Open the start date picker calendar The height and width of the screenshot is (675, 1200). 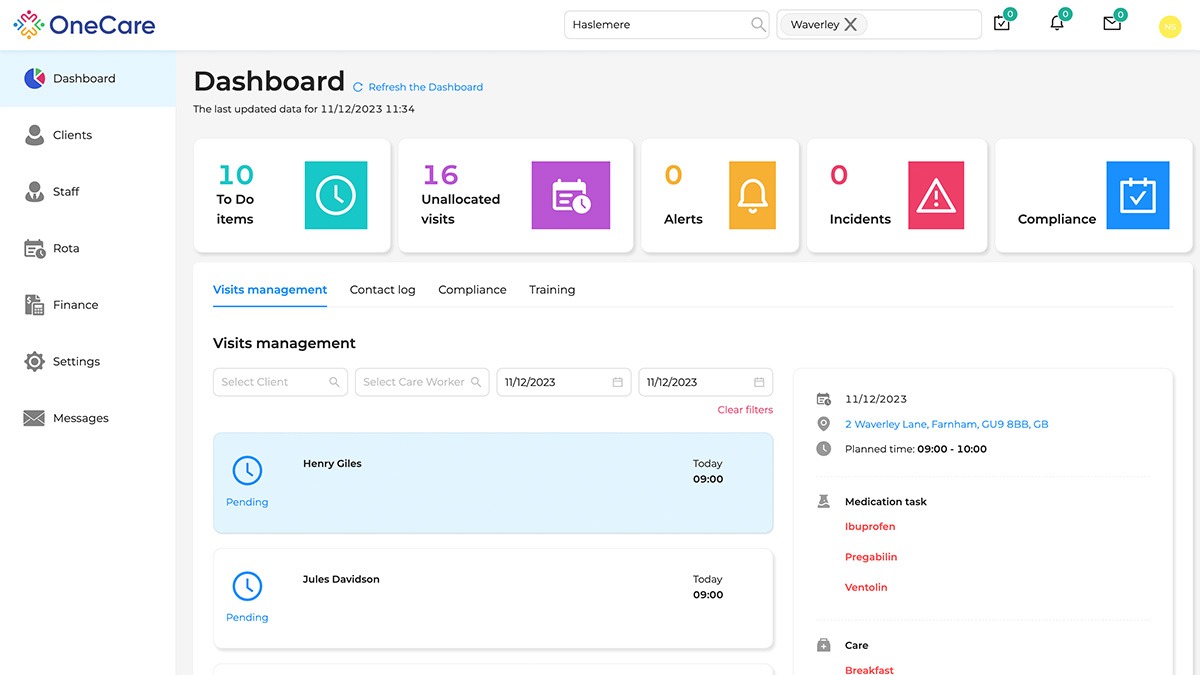click(x=618, y=382)
